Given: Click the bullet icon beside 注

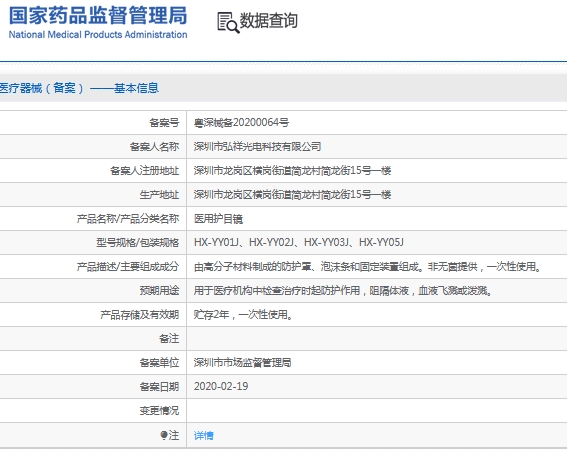Looking at the screenshot, I should point(164,435).
